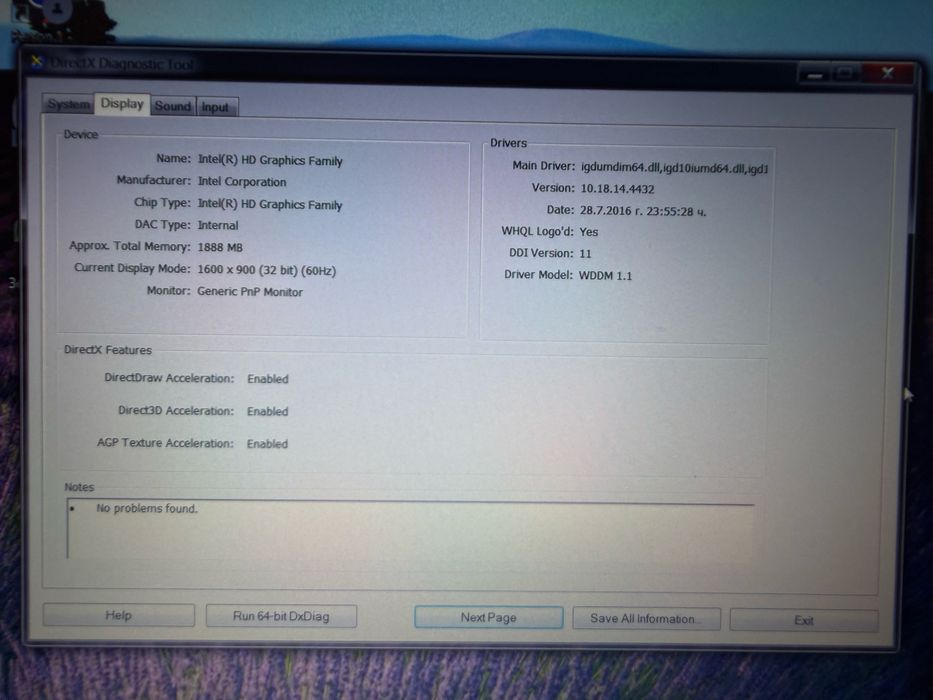
Task: Click monitor value 'Generic PnP Monitor'
Action: (250, 292)
